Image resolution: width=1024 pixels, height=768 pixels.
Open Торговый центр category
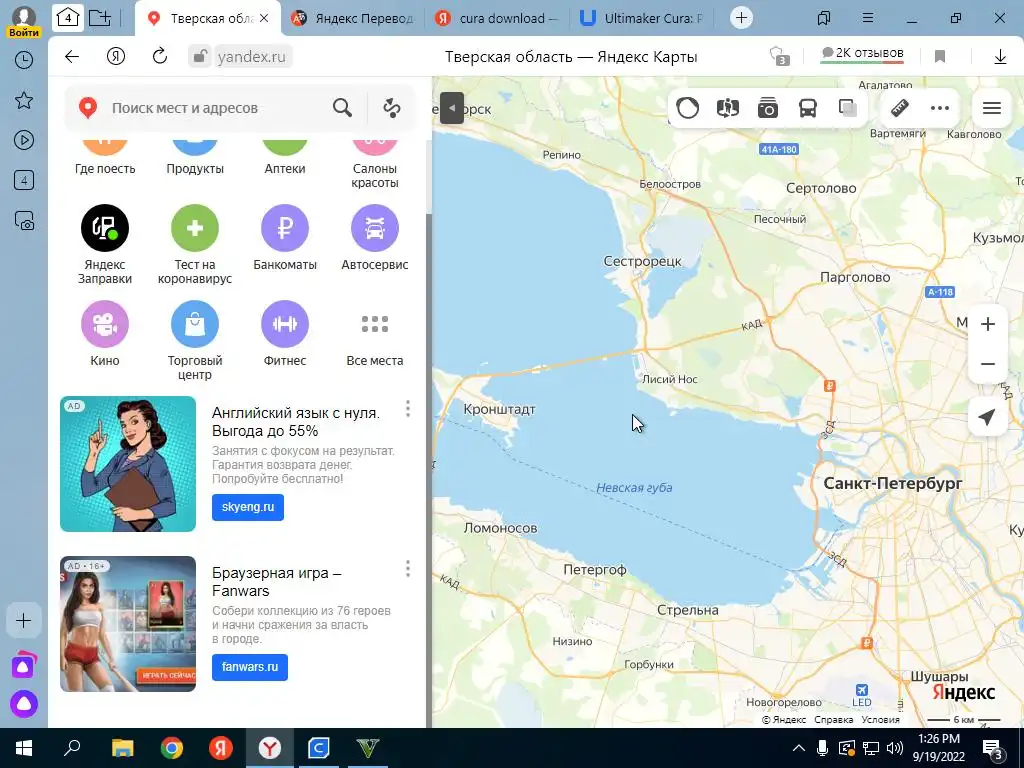click(195, 341)
